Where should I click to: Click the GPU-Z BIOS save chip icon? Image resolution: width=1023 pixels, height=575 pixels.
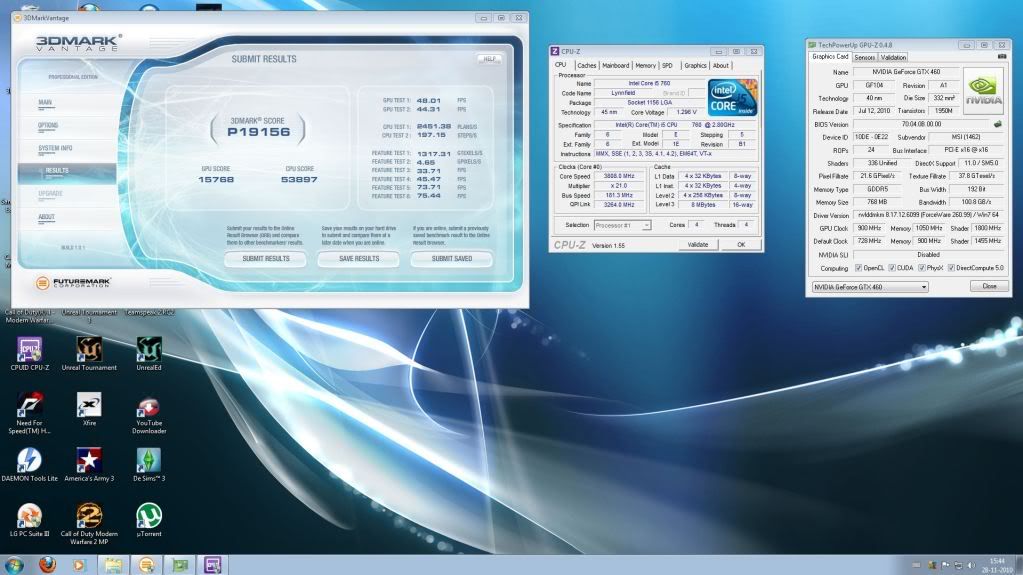tap(997, 123)
